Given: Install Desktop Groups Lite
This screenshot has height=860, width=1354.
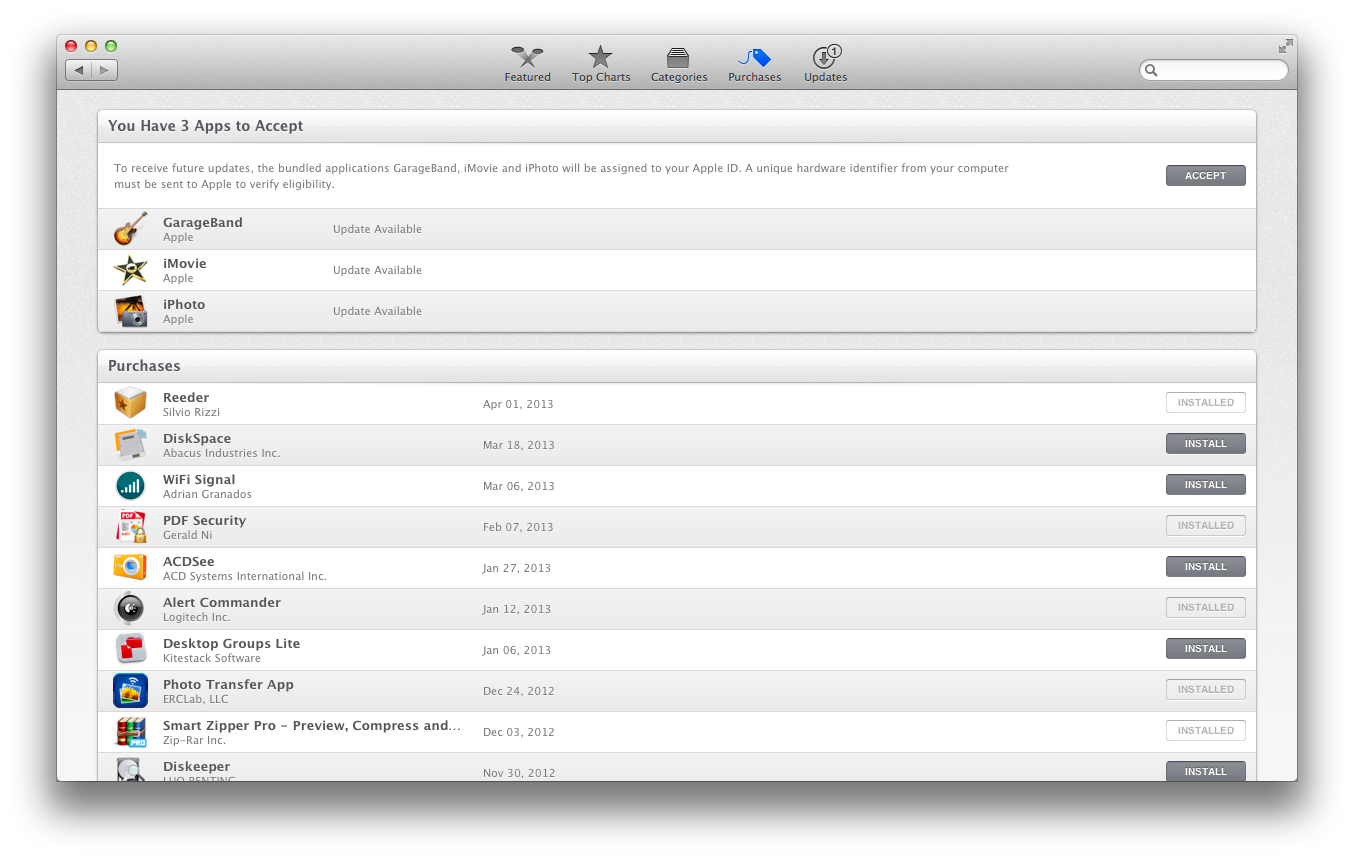Looking at the screenshot, I should [1205, 648].
